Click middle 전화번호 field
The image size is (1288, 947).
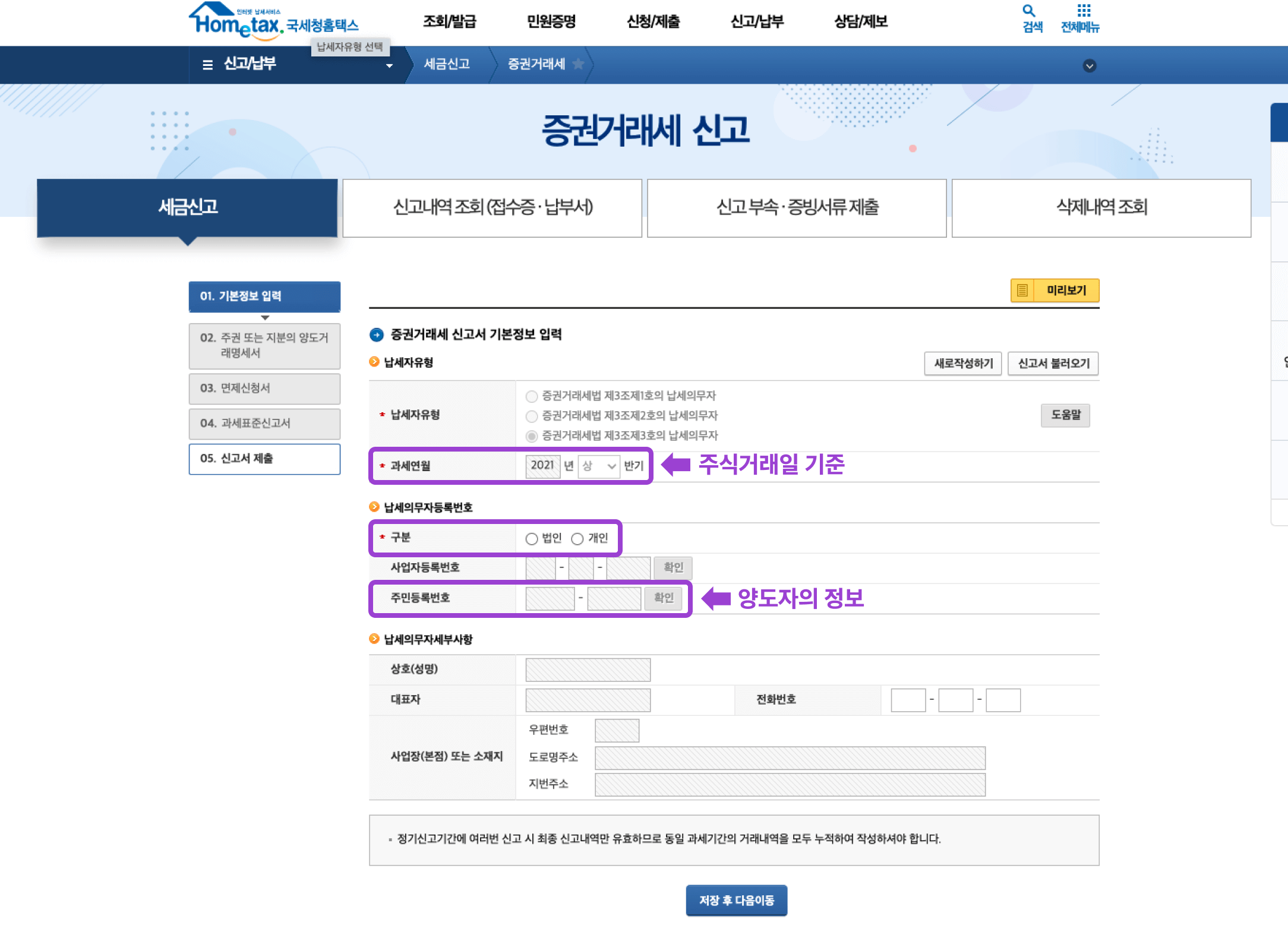tap(956, 700)
